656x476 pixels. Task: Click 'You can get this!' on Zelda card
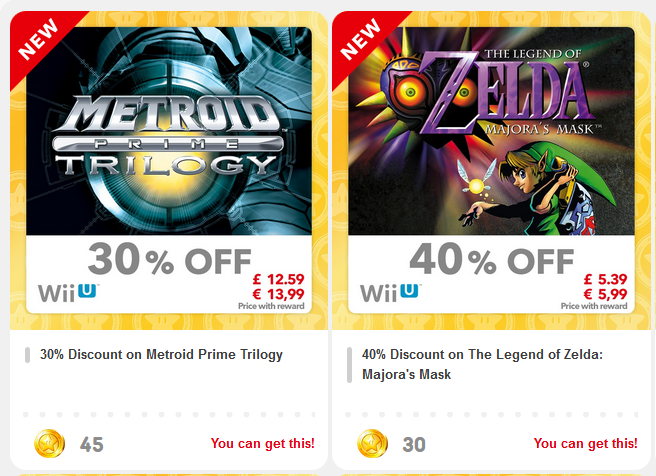pyautogui.click(x=585, y=443)
